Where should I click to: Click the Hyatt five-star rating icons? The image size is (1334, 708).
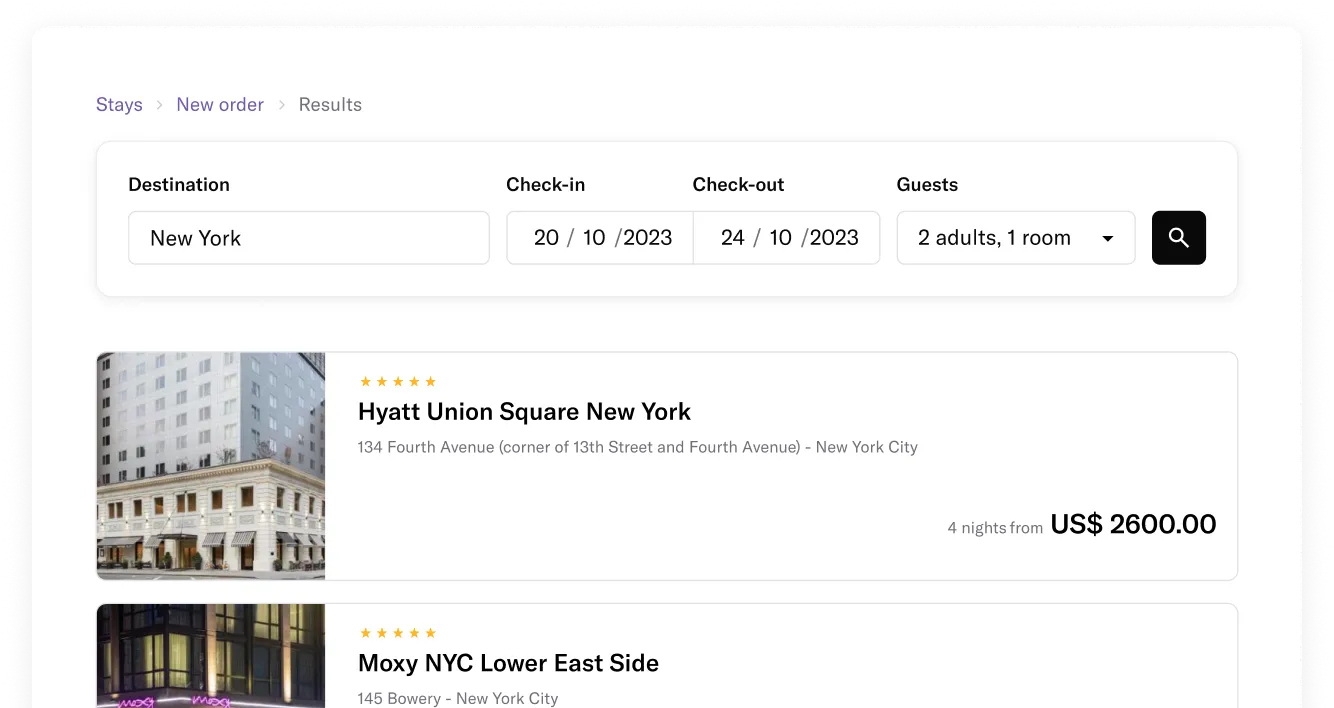tap(398, 382)
